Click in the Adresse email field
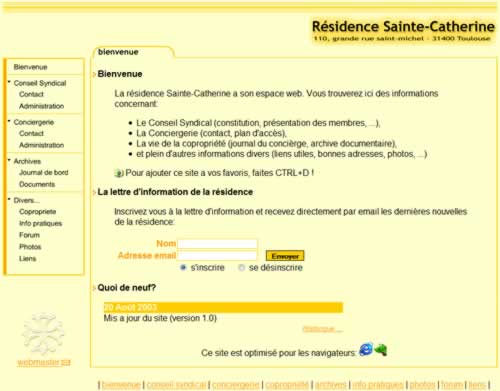The image size is (500, 391). tap(217, 256)
